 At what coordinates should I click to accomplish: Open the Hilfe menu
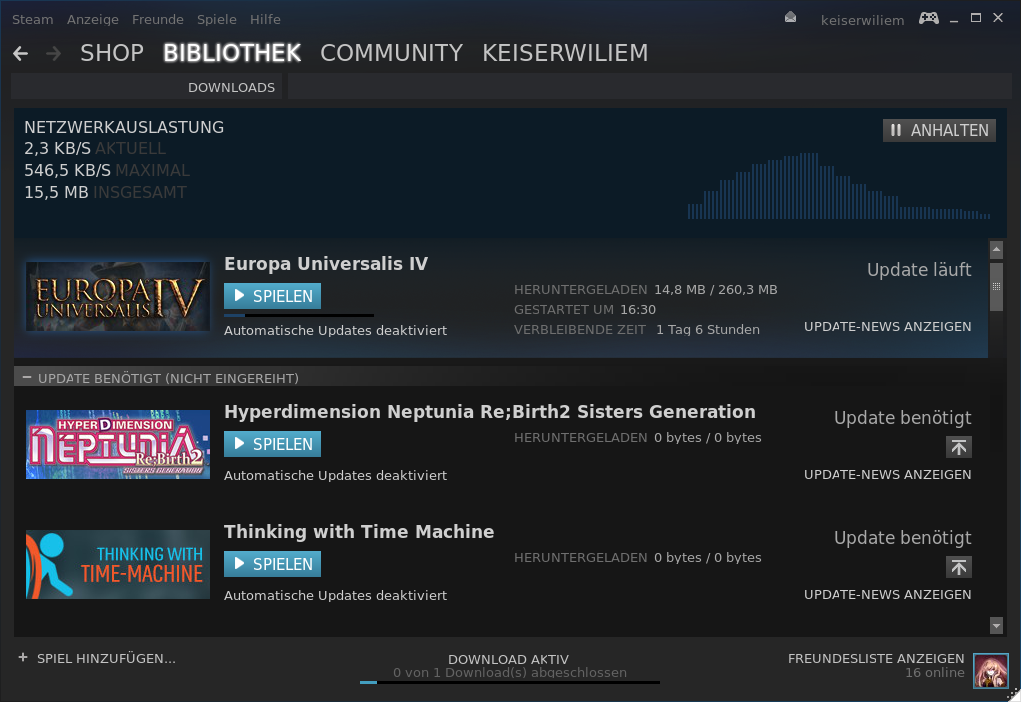coord(265,20)
